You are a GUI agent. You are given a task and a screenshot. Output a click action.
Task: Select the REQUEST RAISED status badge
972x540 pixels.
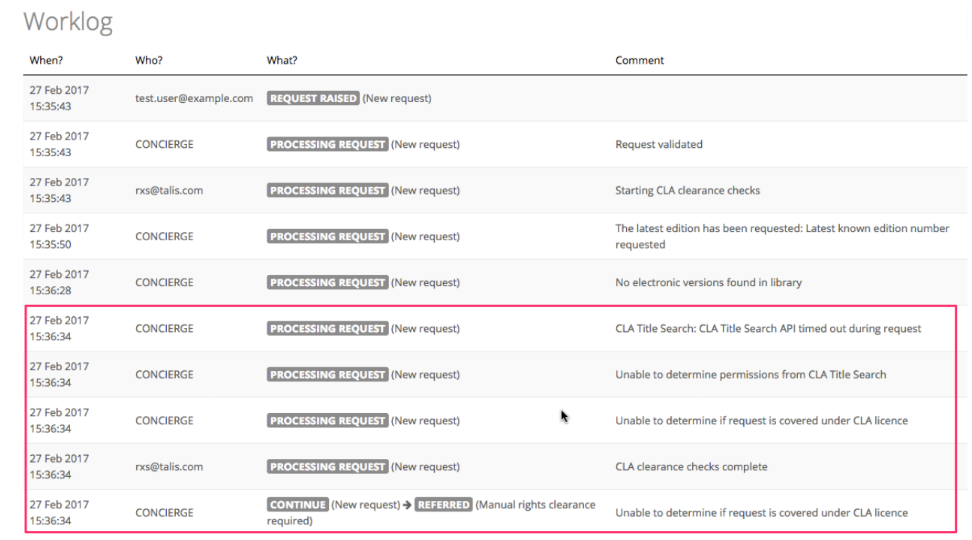click(313, 98)
